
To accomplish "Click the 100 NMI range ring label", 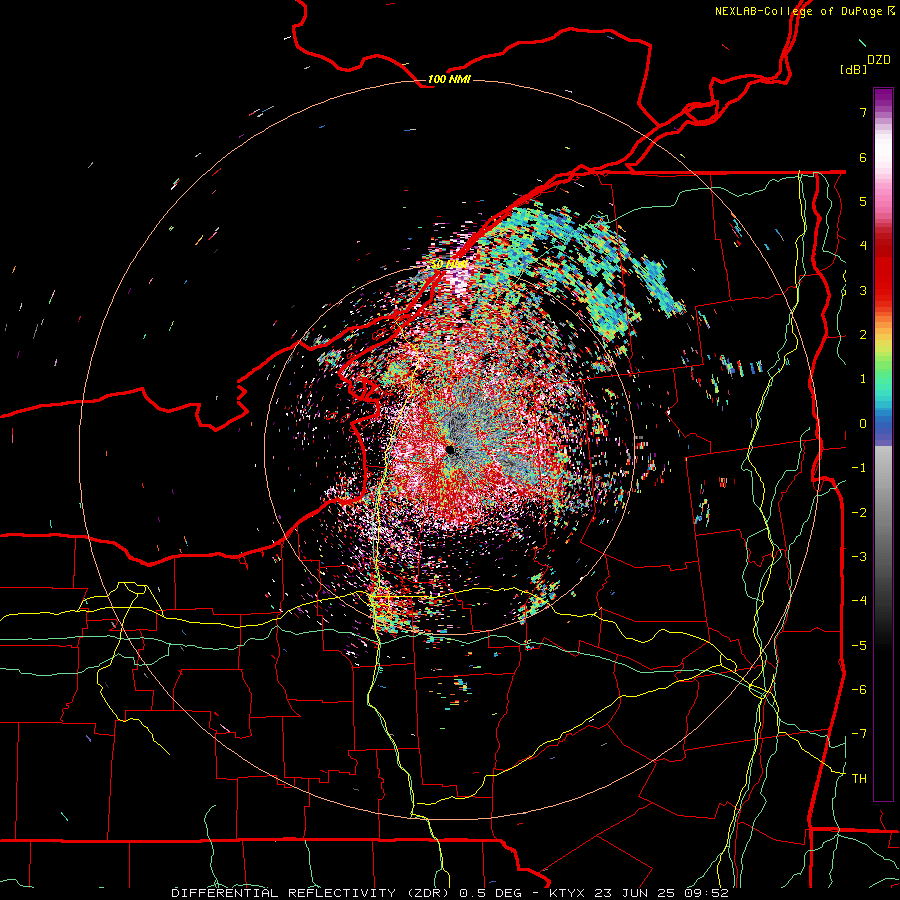I will (x=449, y=79).
